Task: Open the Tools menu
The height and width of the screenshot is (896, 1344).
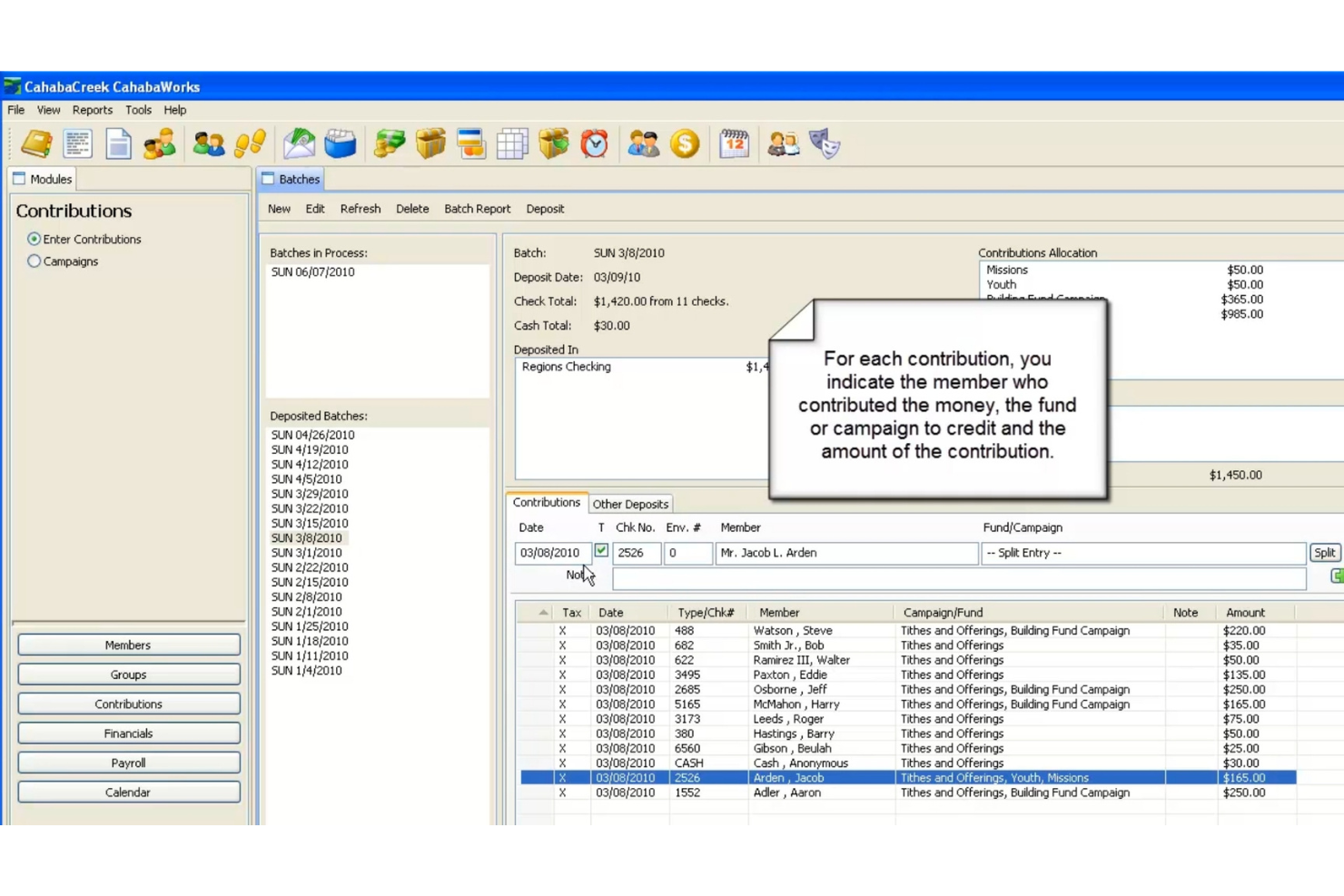Action: pos(138,110)
